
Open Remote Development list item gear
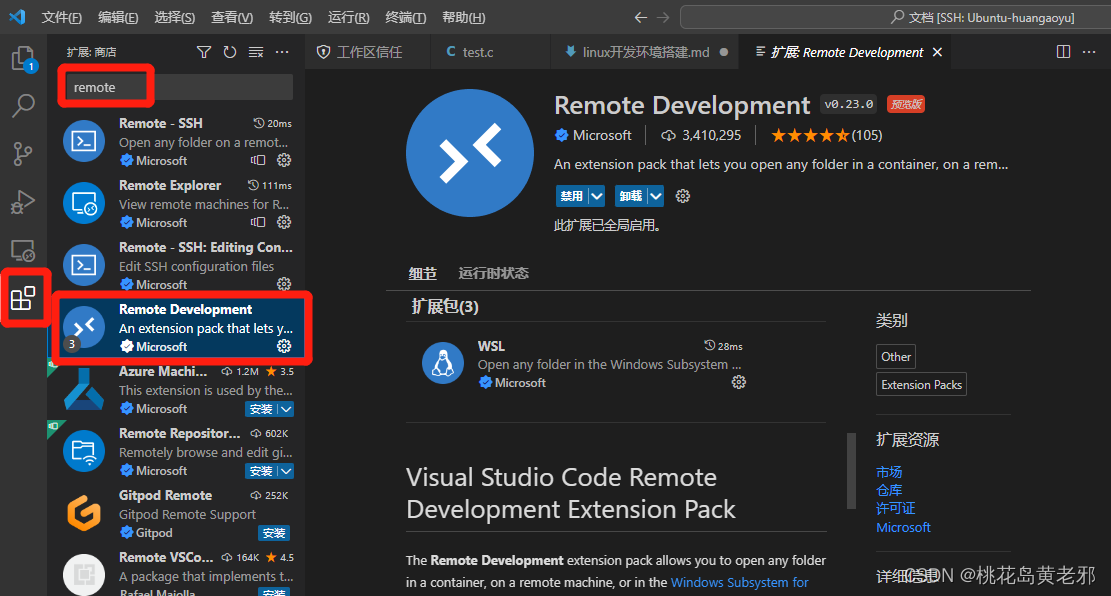[x=284, y=346]
